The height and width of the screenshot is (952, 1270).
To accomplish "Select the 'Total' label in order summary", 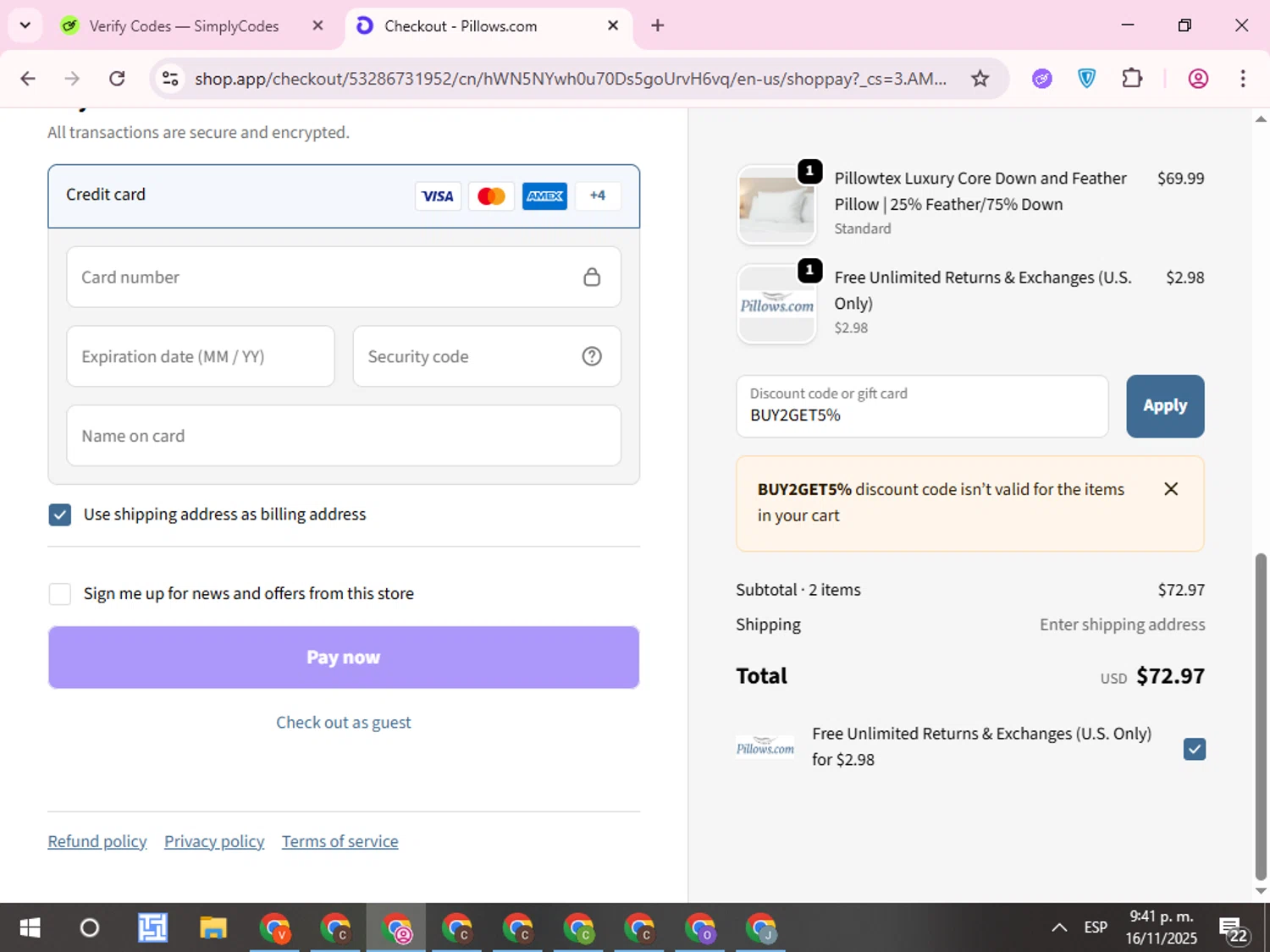I will point(762,676).
